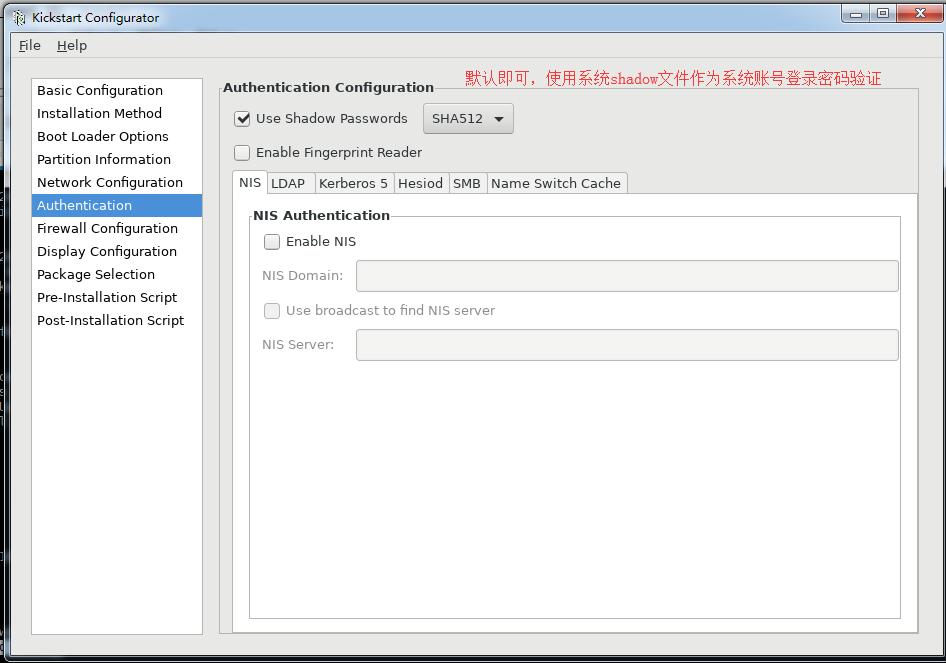This screenshot has width=946, height=663.
Task: Switch to the SMB tab
Action: pyautogui.click(x=467, y=183)
